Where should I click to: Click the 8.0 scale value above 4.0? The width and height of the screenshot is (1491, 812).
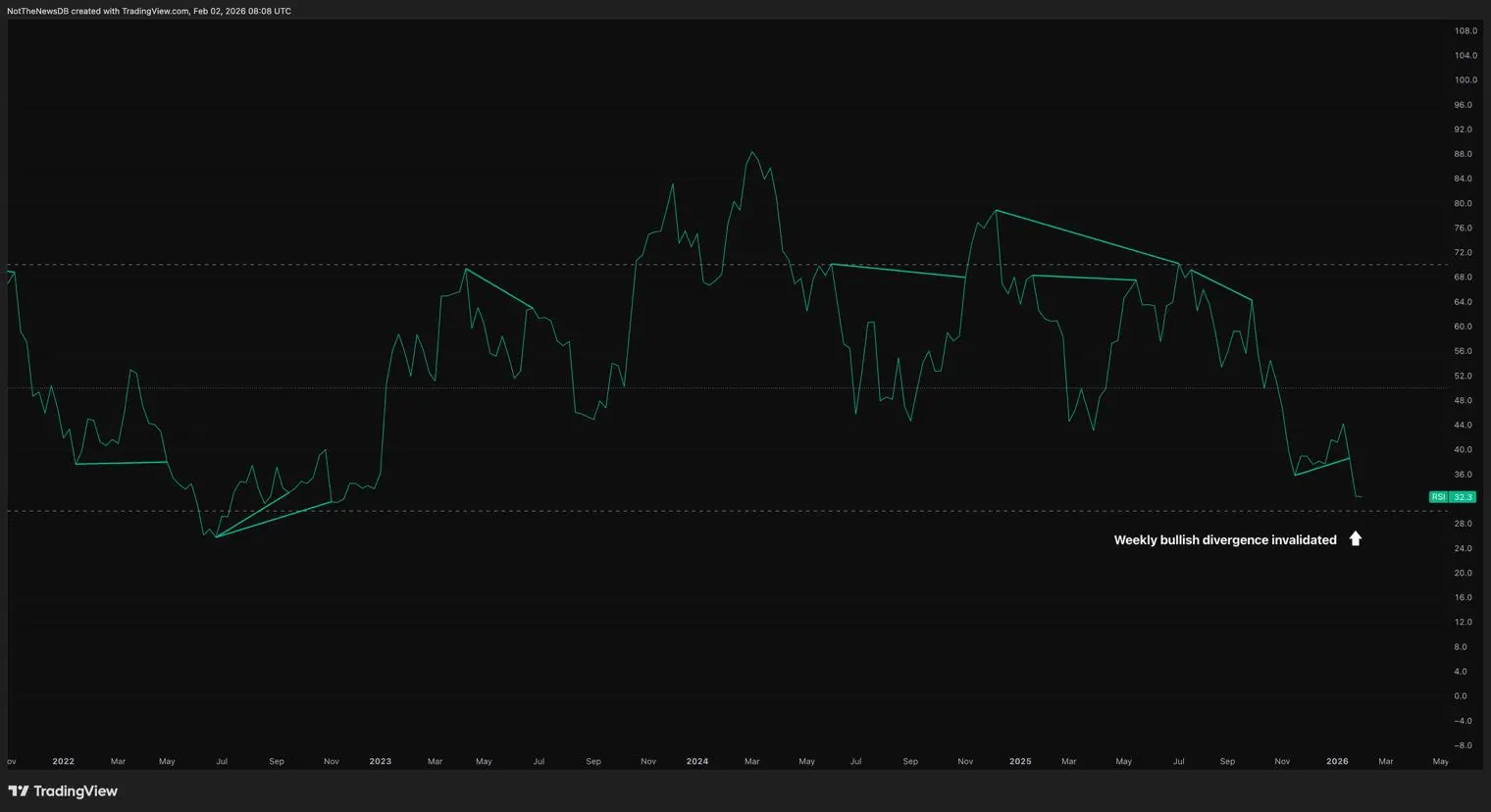1461,647
